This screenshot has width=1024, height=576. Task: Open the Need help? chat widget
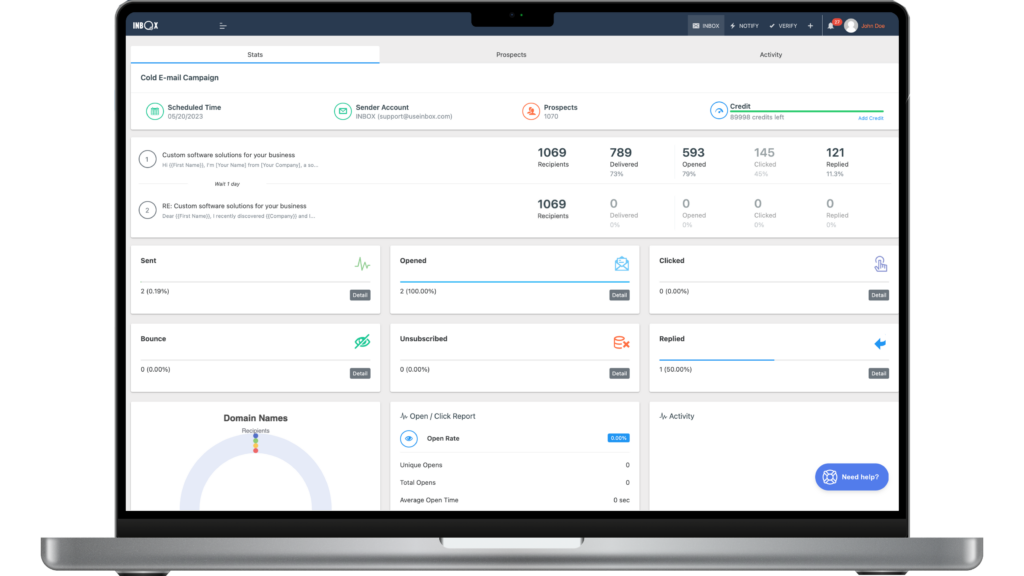[851, 477]
